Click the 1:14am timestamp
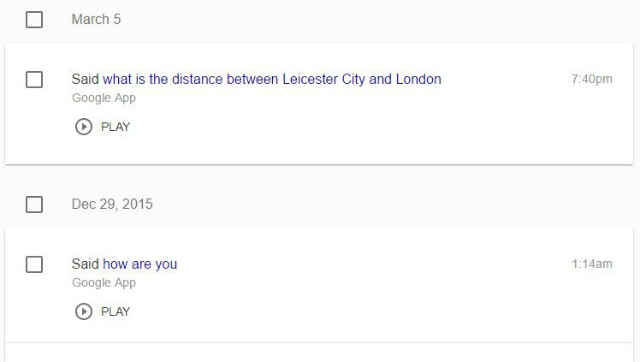640x362 pixels. click(592, 264)
